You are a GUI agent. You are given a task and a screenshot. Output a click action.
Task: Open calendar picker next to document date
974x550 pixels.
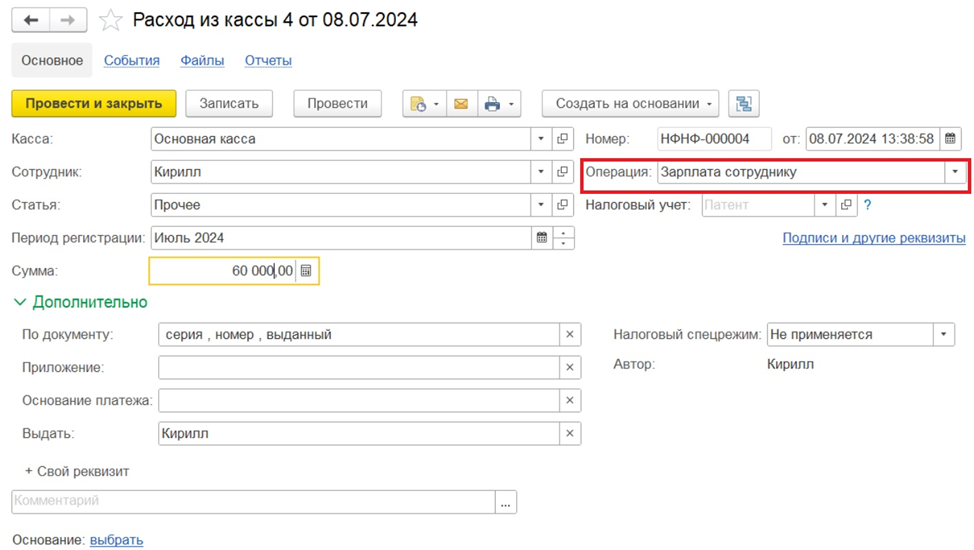951,139
